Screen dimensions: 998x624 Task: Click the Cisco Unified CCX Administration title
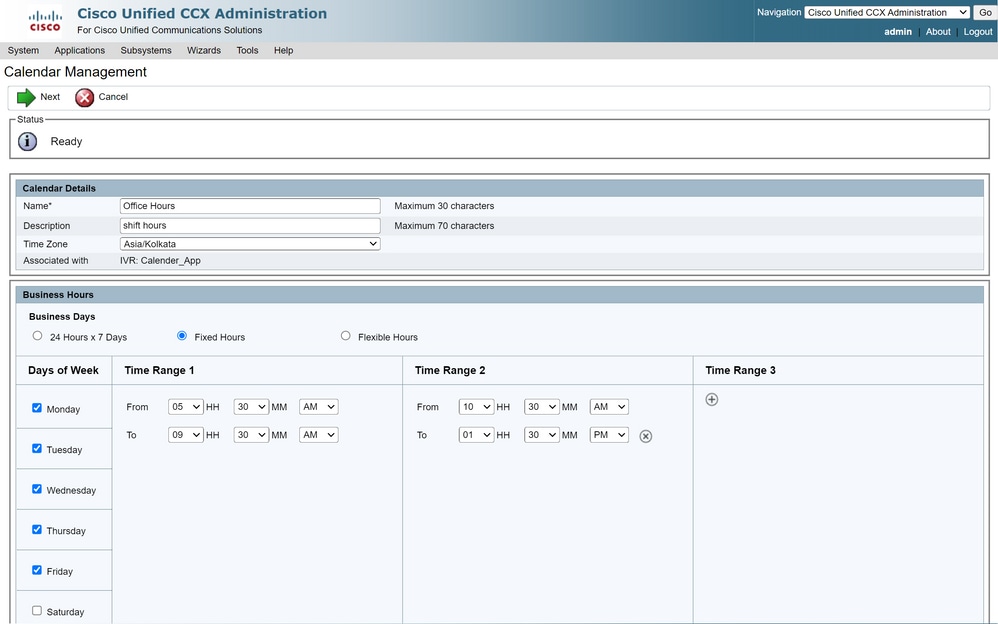pyautogui.click(x=202, y=13)
